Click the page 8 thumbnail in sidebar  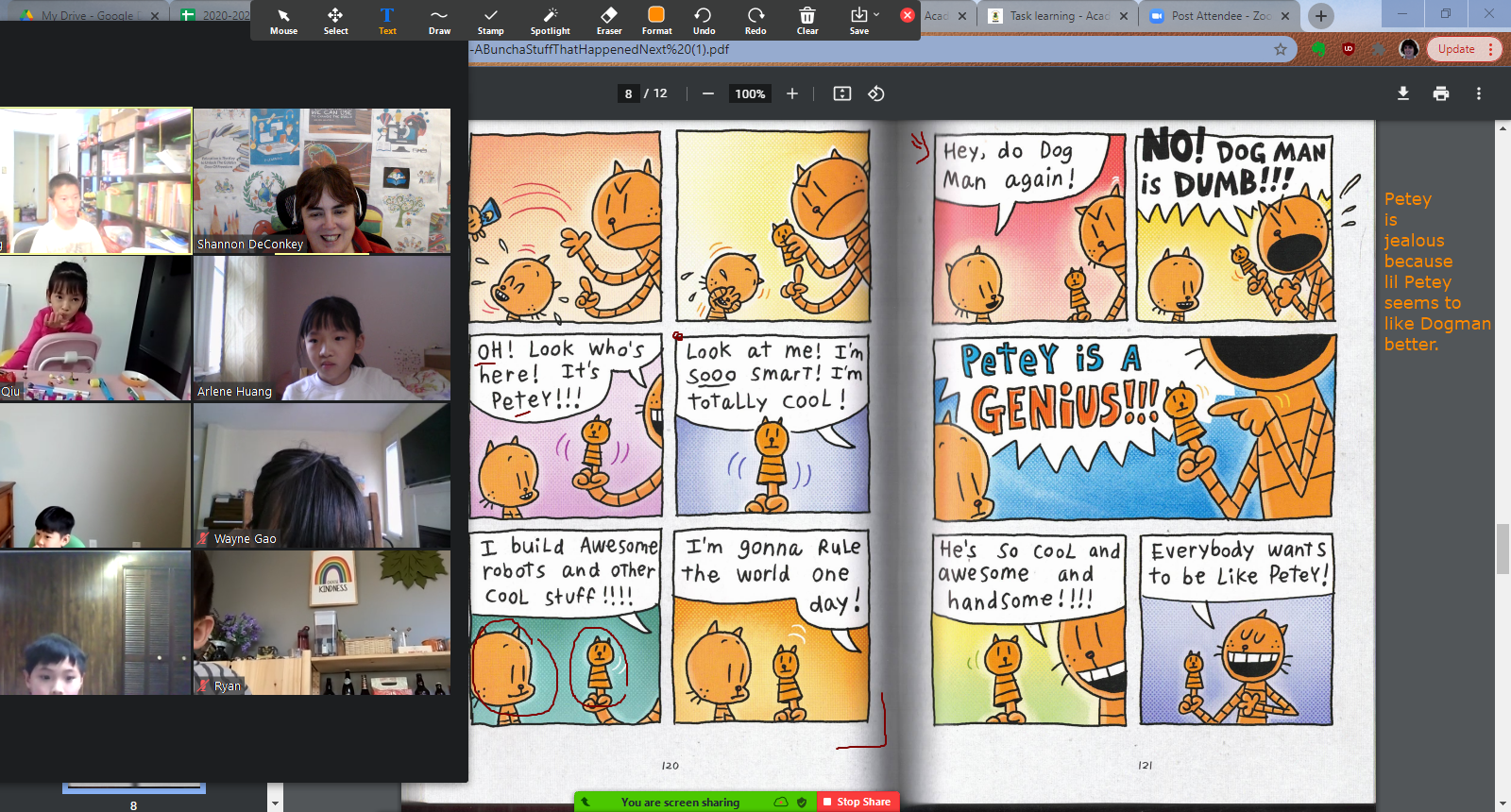pos(133,787)
